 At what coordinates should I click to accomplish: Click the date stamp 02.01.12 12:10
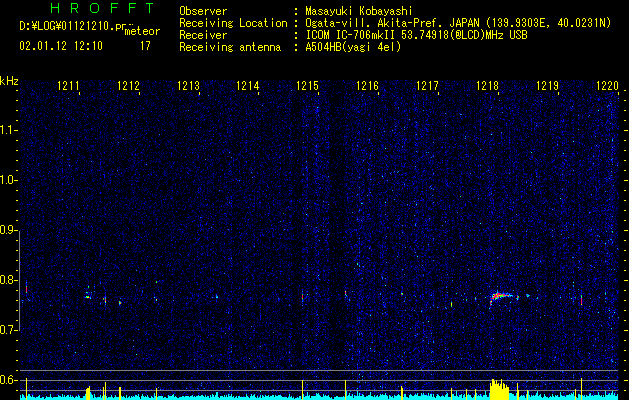61,46
